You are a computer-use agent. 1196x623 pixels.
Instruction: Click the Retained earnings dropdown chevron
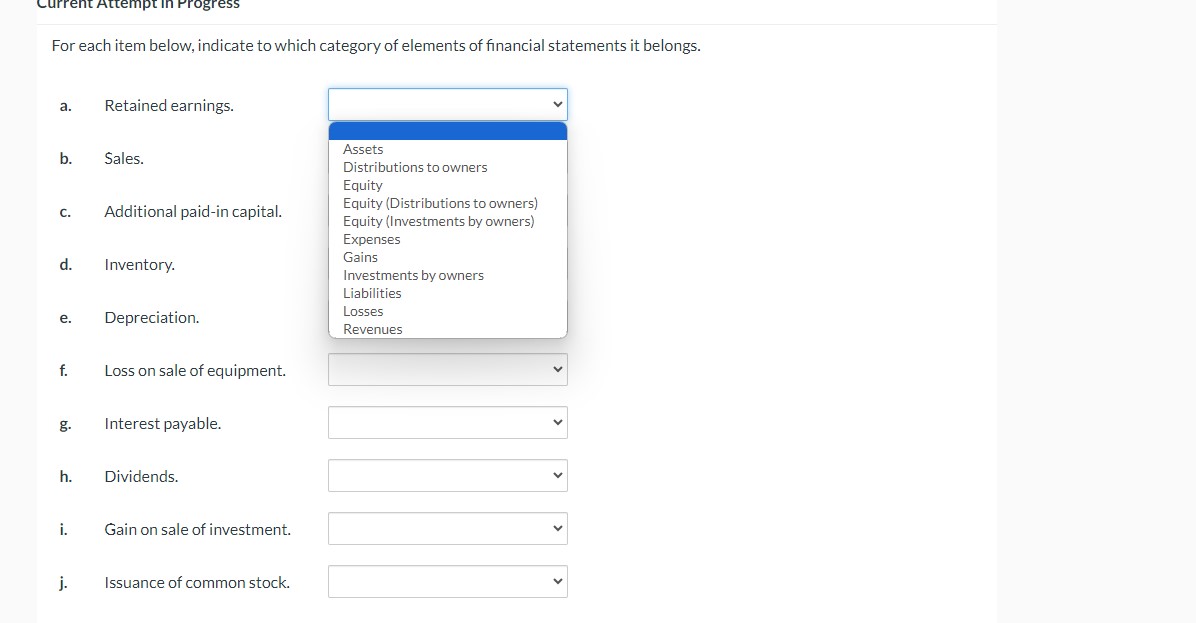(556, 103)
